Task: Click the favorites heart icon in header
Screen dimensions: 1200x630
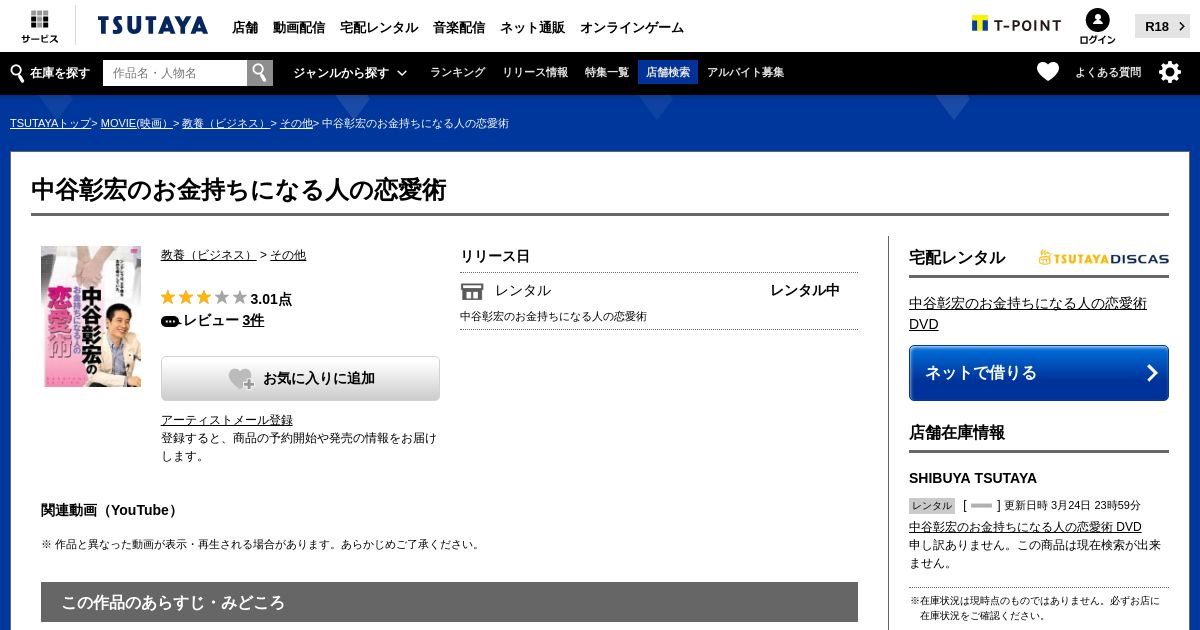Action: click(x=1048, y=72)
